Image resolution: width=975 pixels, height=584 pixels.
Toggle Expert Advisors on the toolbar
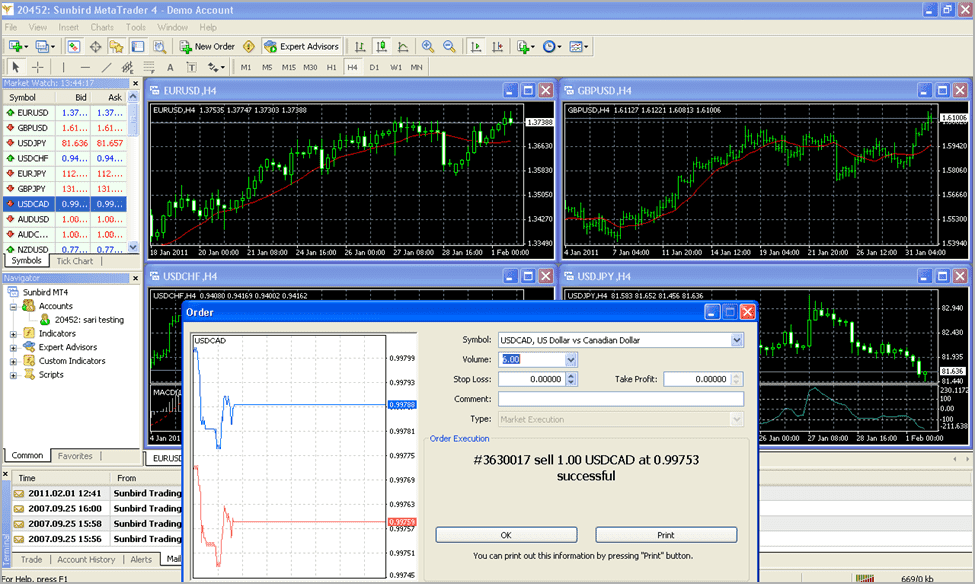pyautogui.click(x=301, y=46)
